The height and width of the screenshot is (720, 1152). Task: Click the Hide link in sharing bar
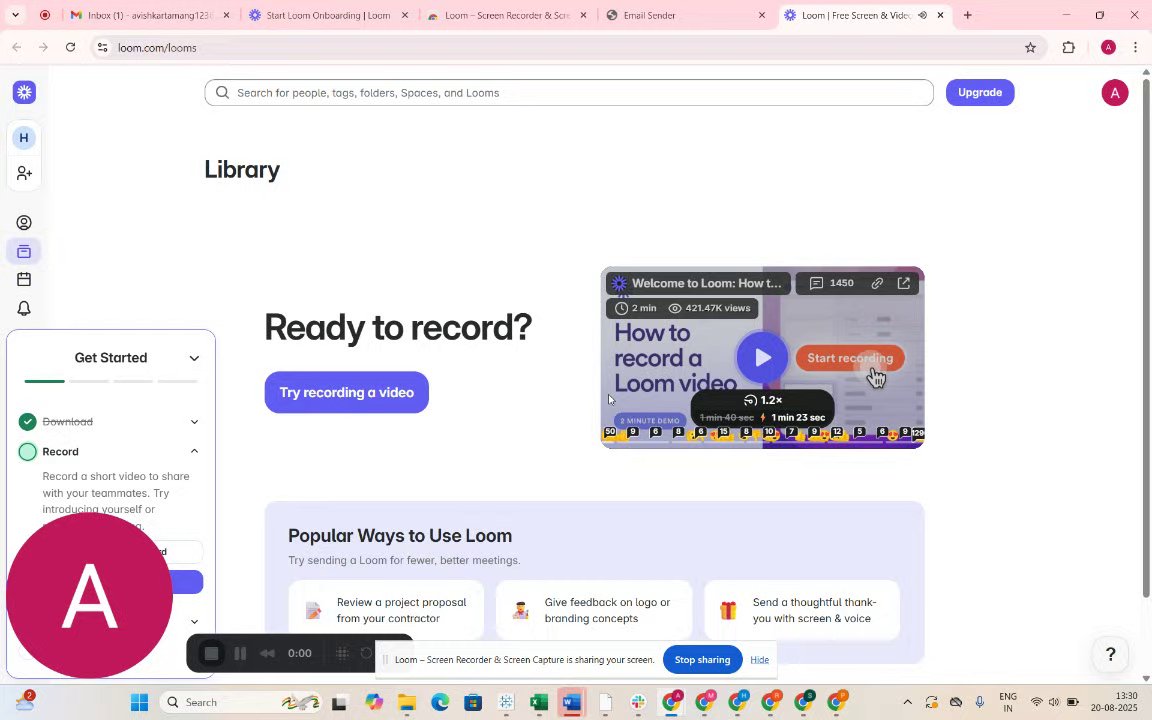point(760,660)
